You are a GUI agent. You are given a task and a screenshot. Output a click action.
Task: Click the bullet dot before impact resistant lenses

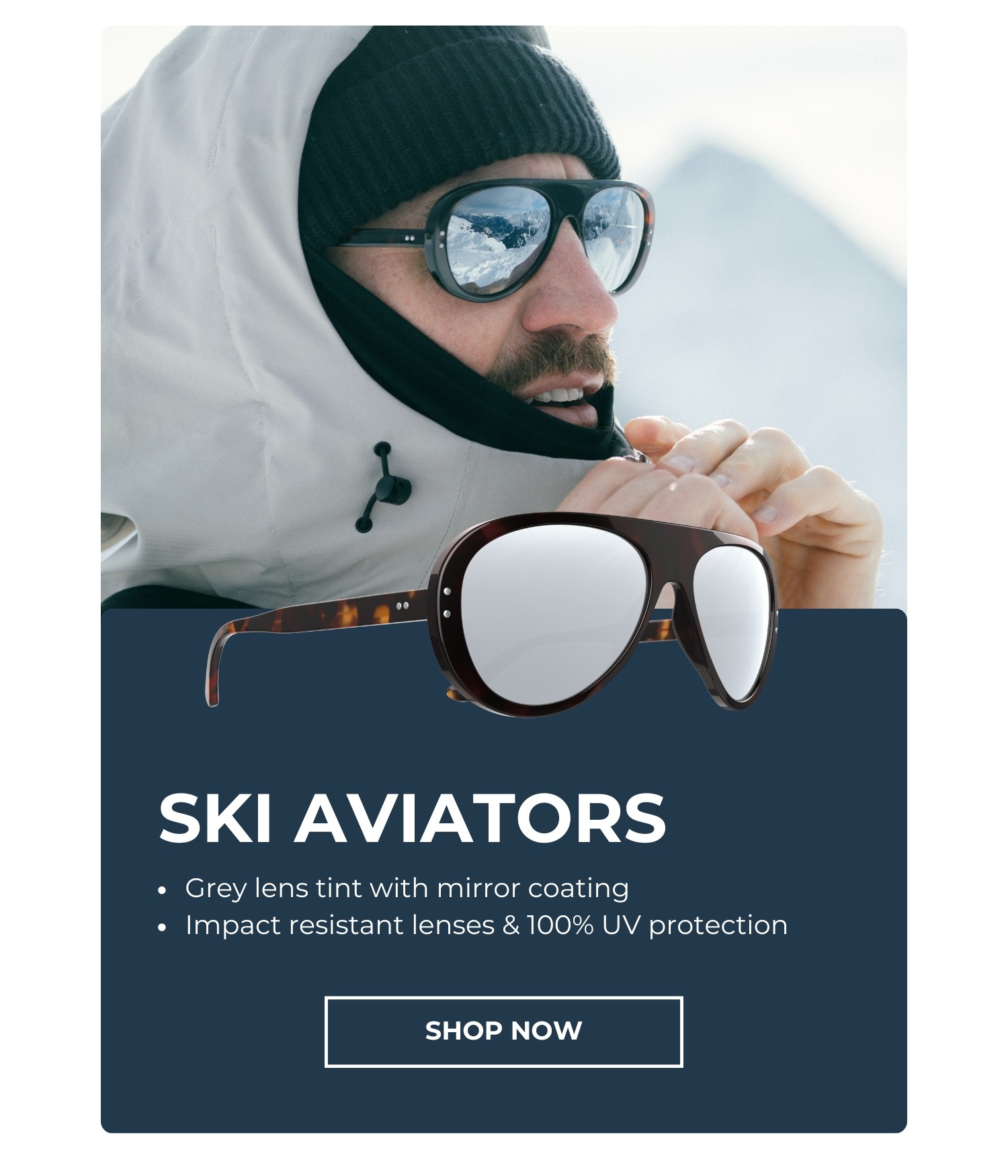tap(161, 928)
